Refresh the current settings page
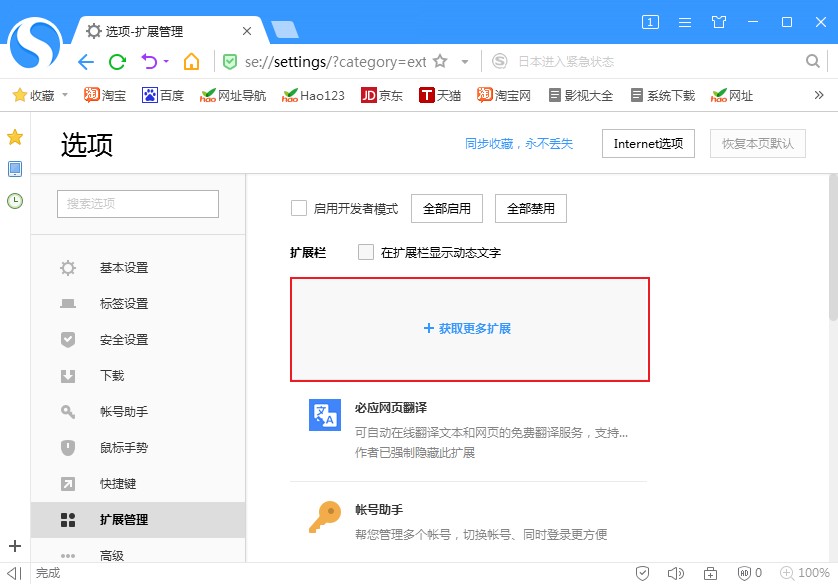 [115, 61]
